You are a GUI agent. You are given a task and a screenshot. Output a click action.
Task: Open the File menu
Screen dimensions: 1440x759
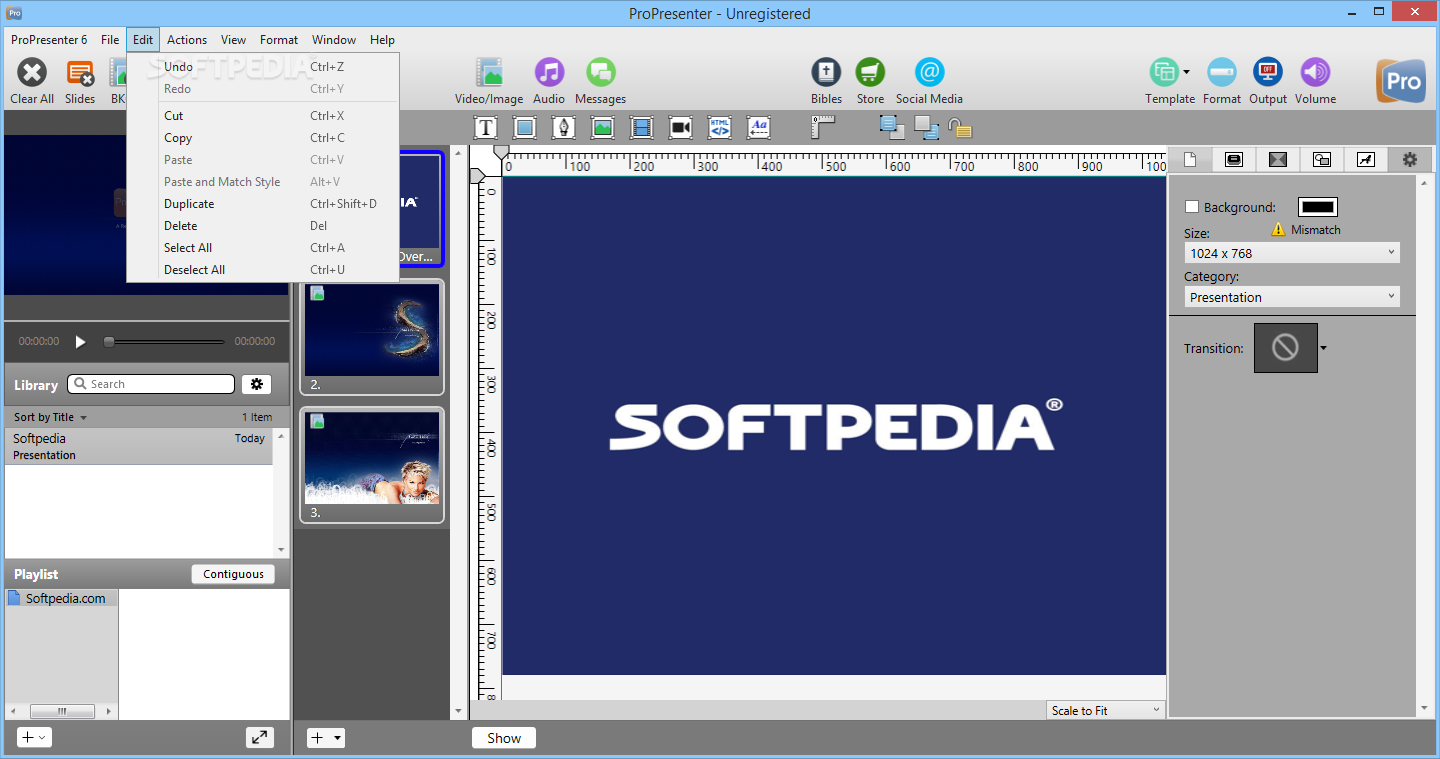tap(110, 40)
